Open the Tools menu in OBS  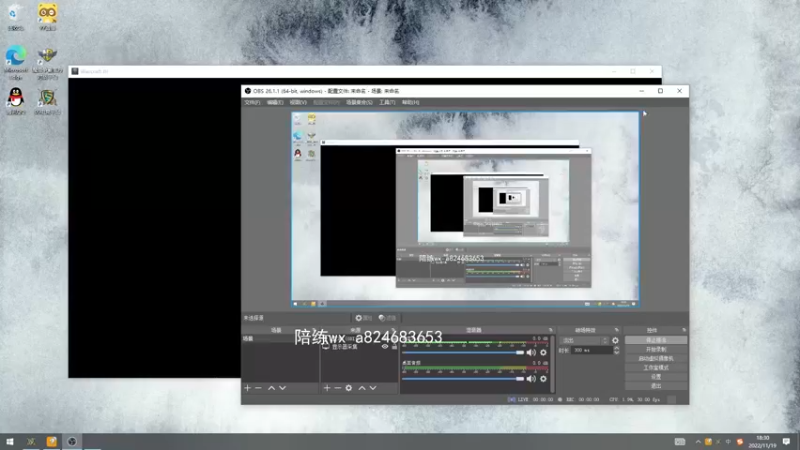pyautogui.click(x=387, y=103)
